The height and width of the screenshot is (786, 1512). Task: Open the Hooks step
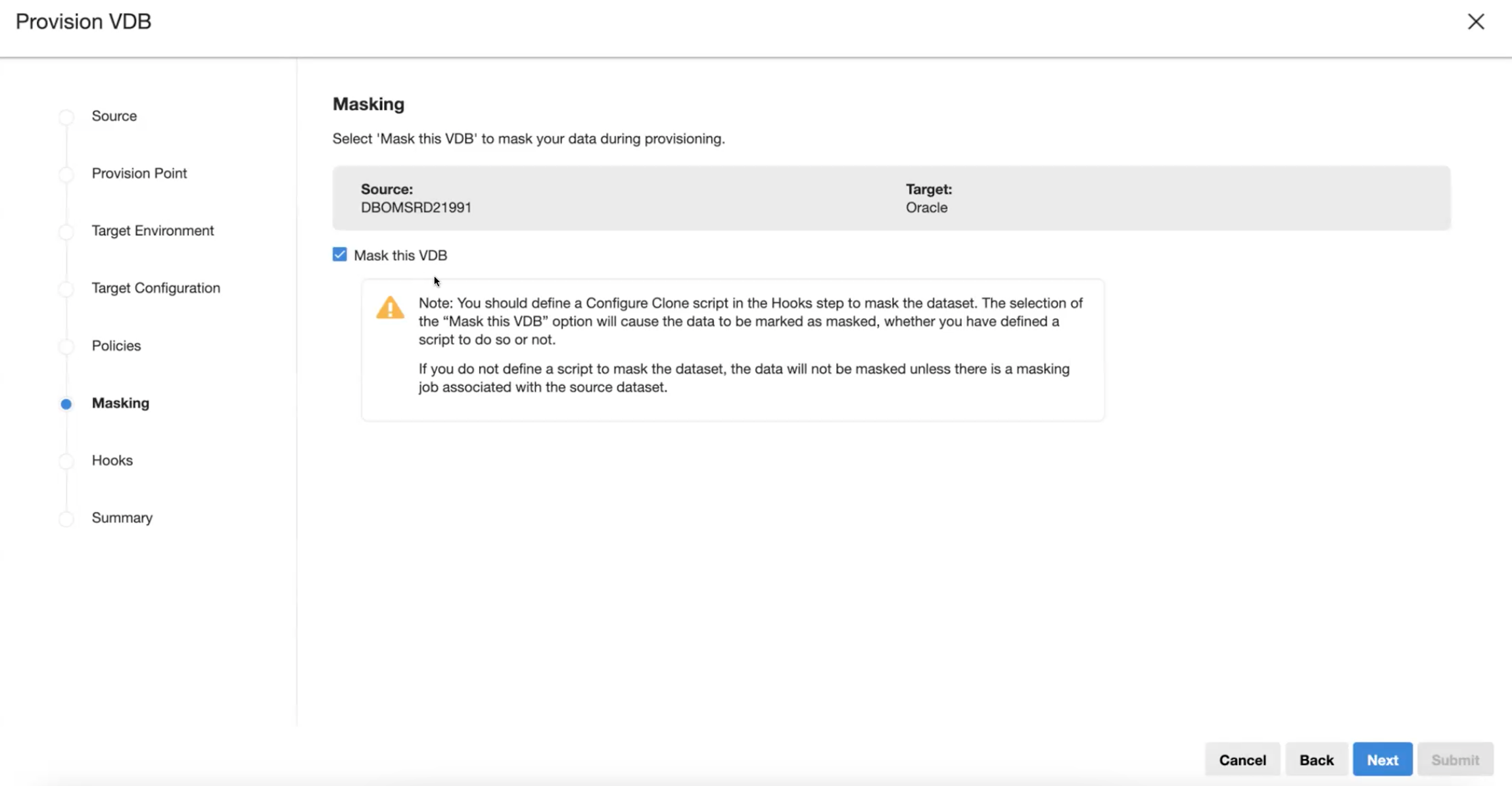(112, 460)
